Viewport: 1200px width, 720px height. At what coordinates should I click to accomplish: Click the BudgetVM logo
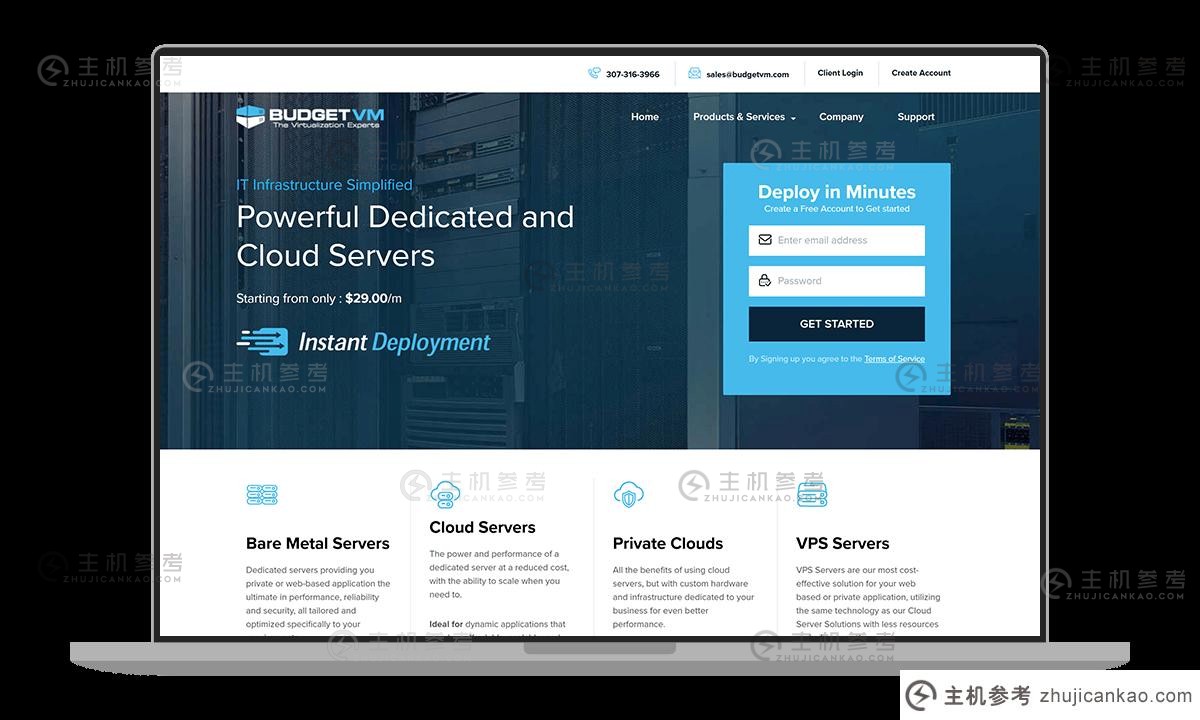click(310, 117)
